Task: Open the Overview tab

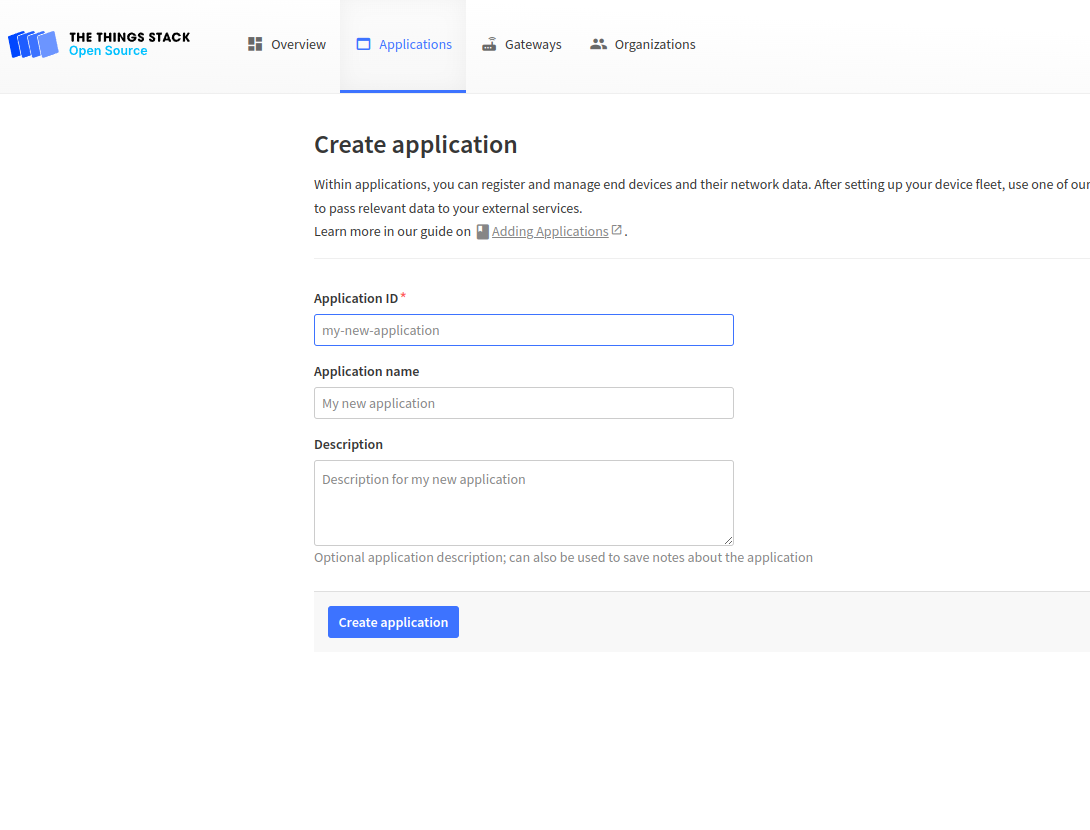Action: click(298, 44)
